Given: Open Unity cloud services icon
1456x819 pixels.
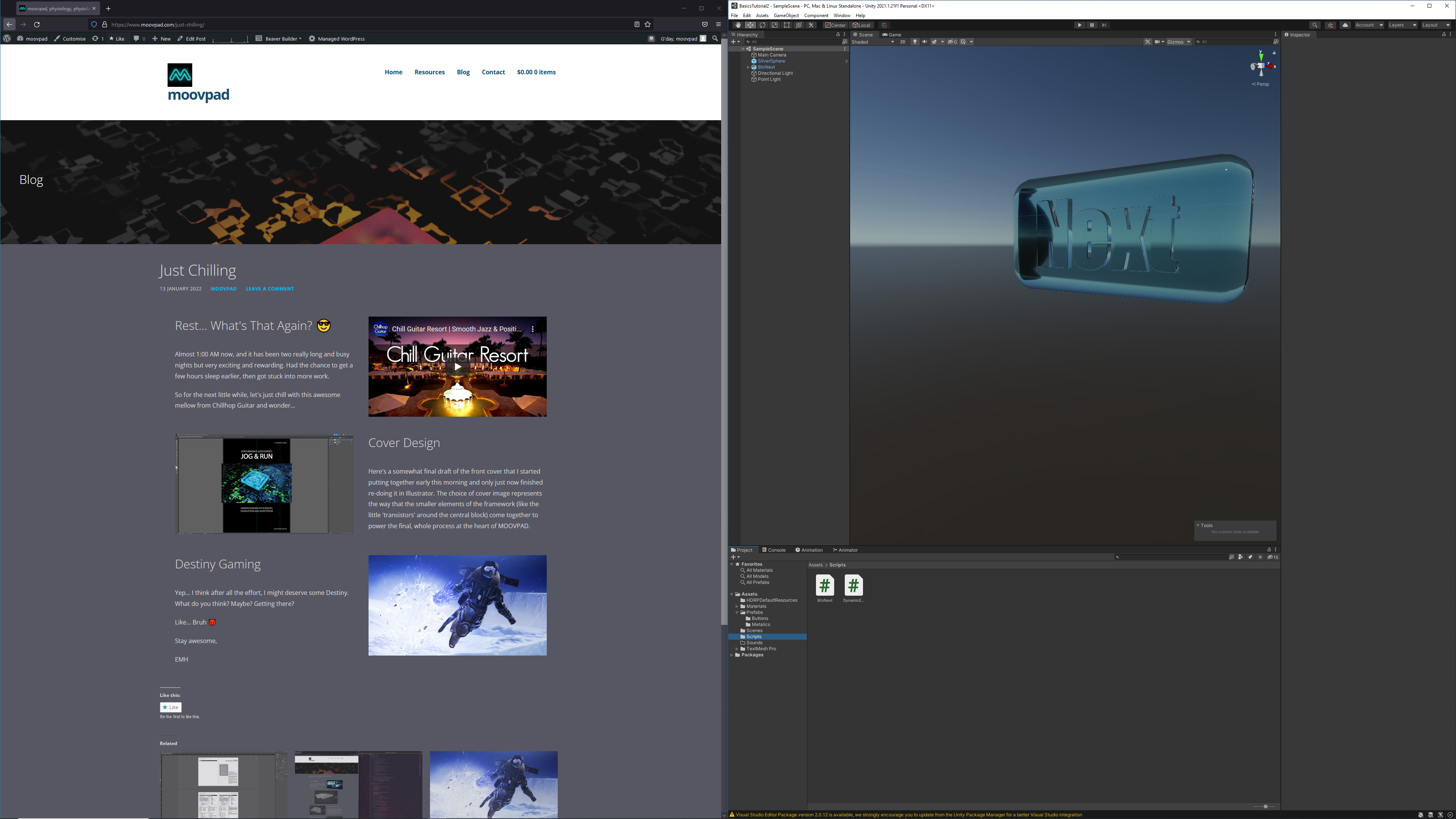Looking at the screenshot, I should pyautogui.click(x=1345, y=25).
